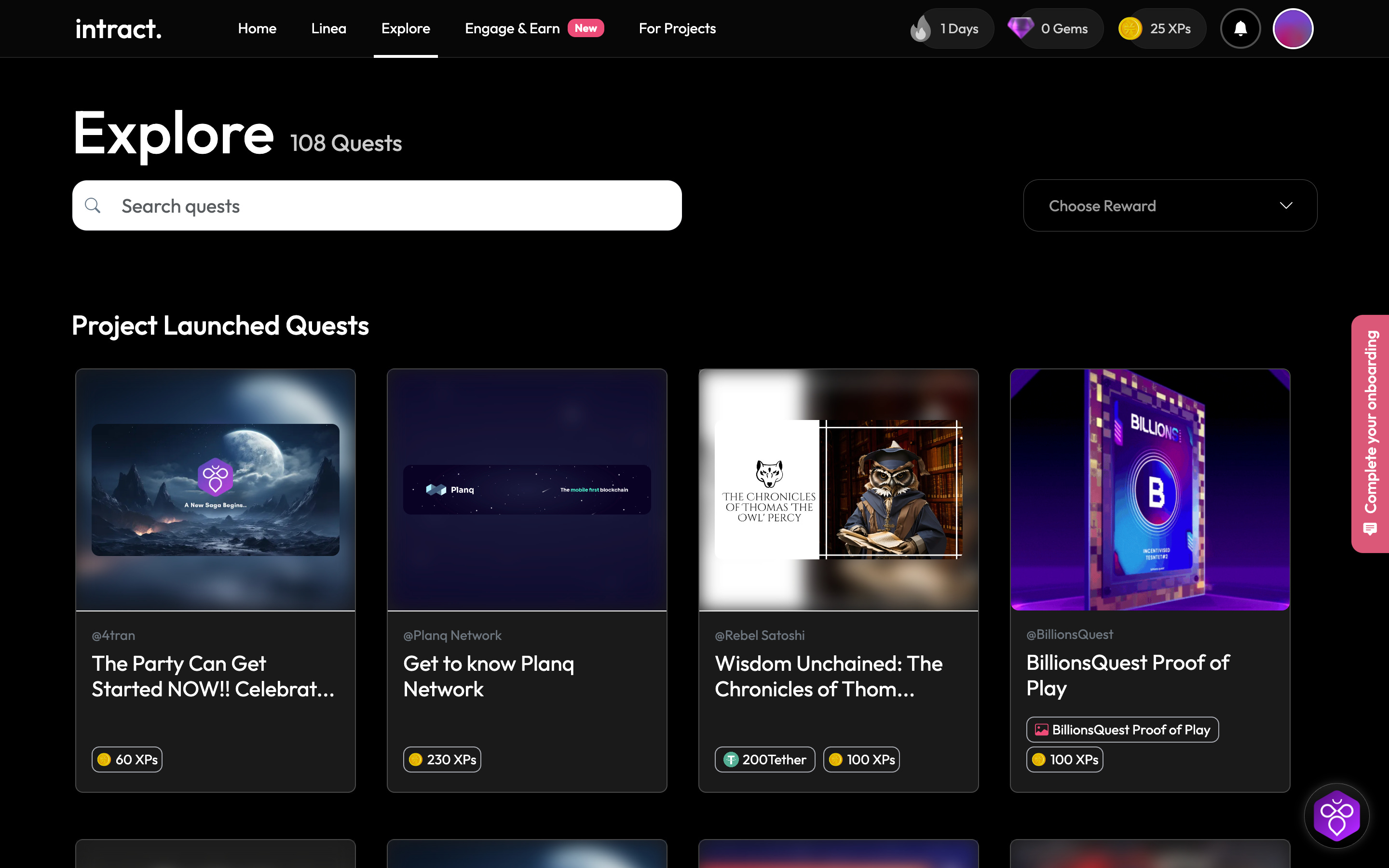This screenshot has width=1389, height=868.
Task: Click the coin icon in 230 XPs badge
Action: (416, 759)
